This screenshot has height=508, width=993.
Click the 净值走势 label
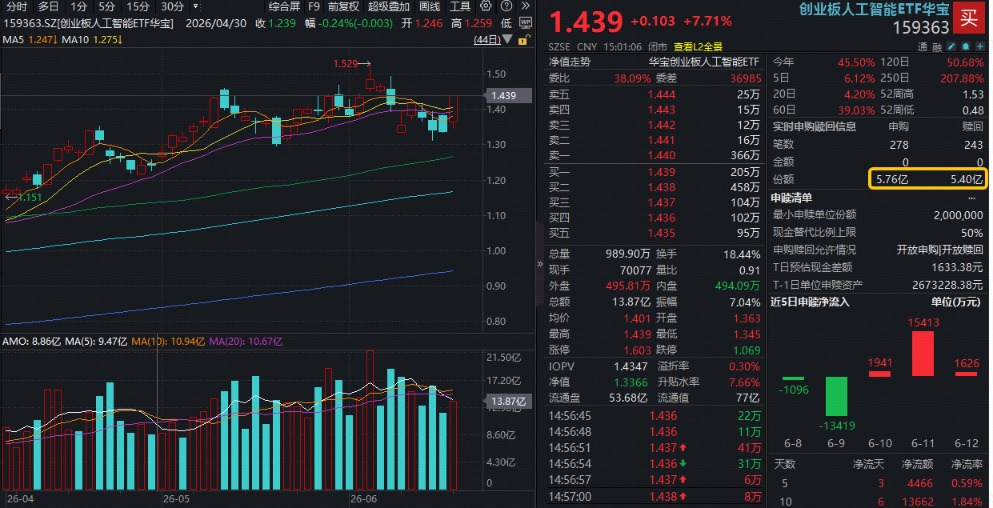click(x=569, y=62)
